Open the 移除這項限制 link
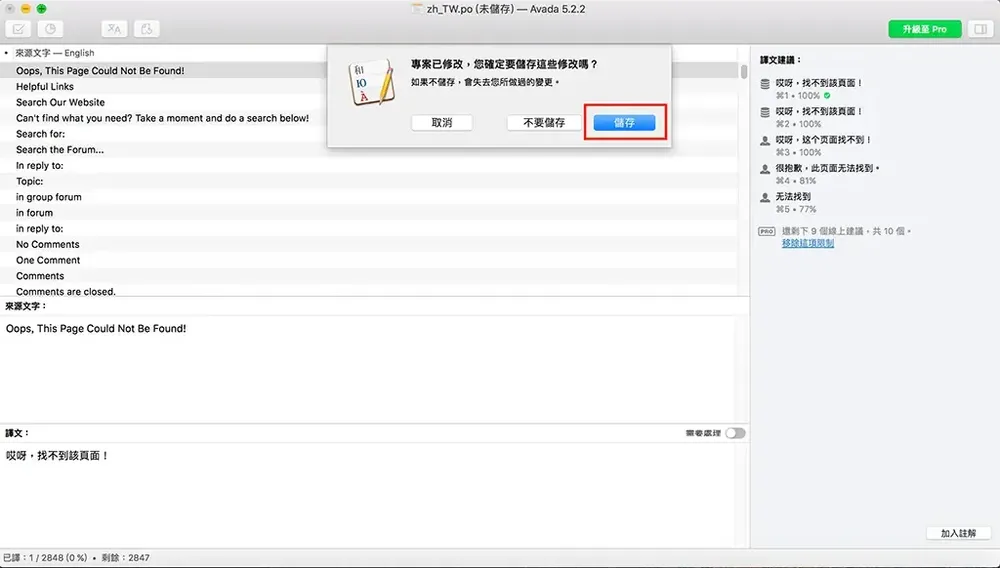 click(x=808, y=243)
